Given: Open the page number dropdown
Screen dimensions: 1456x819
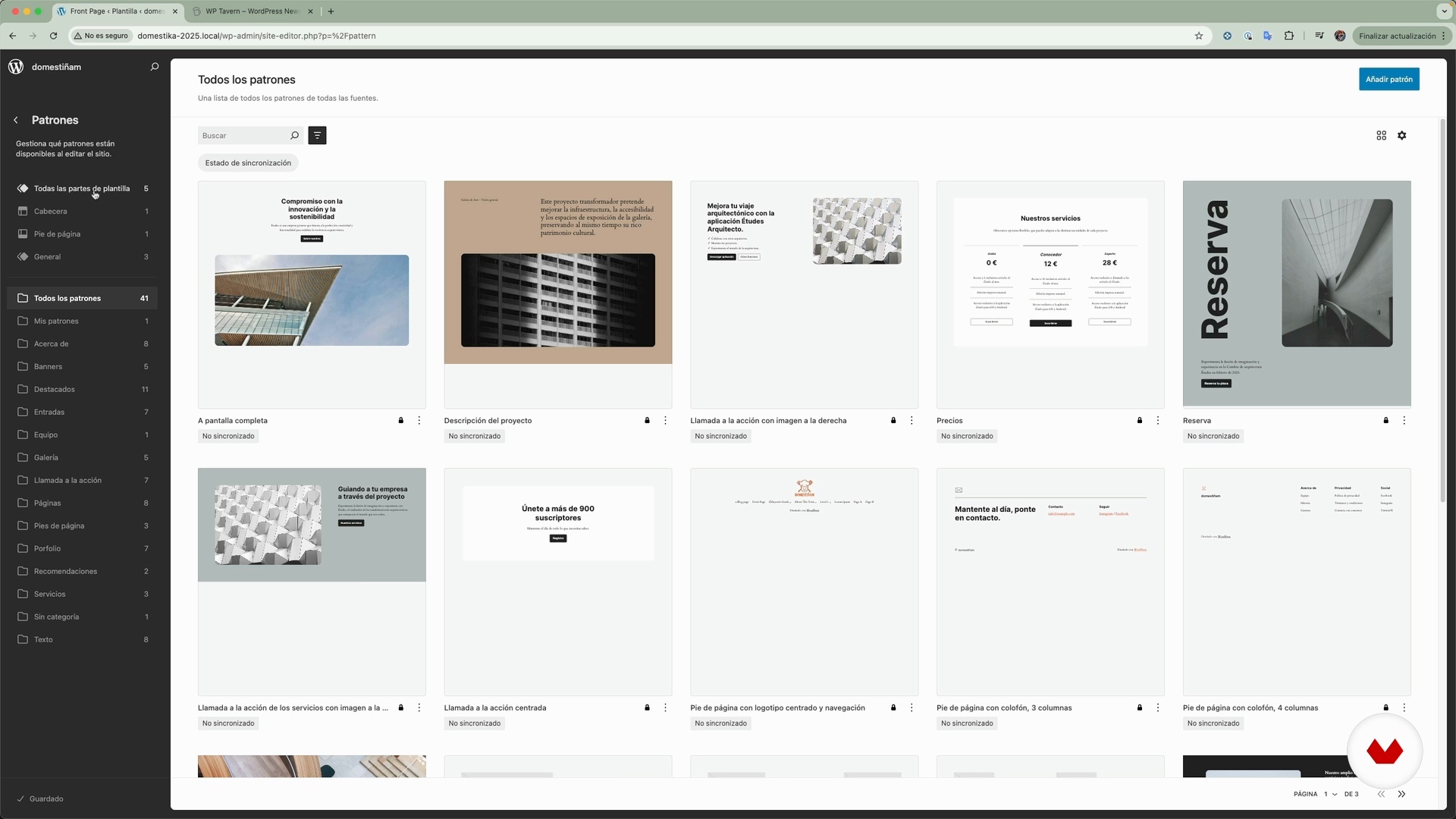Looking at the screenshot, I should click(x=1330, y=795).
